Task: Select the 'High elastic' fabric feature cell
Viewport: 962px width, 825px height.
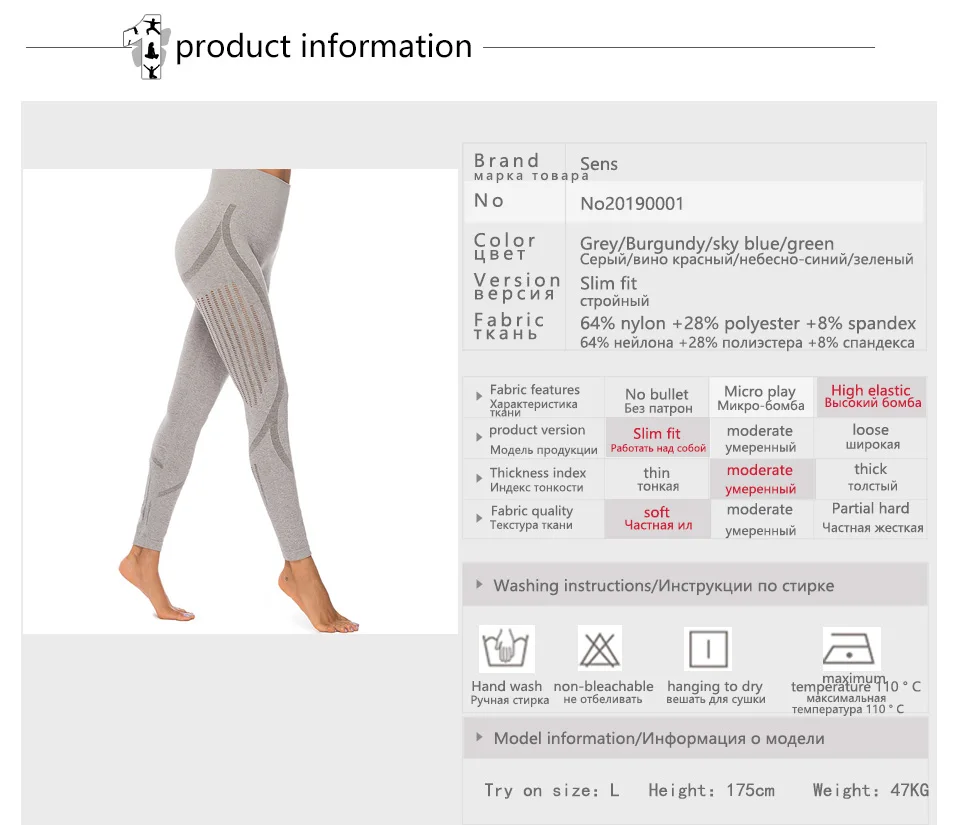Action: coord(871,396)
